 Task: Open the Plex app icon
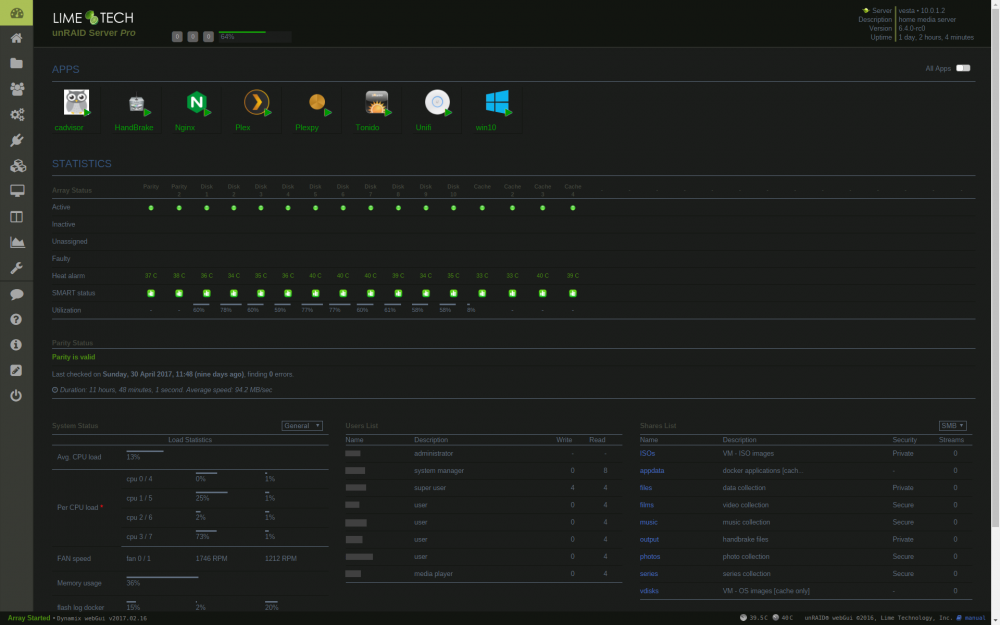(x=257, y=103)
